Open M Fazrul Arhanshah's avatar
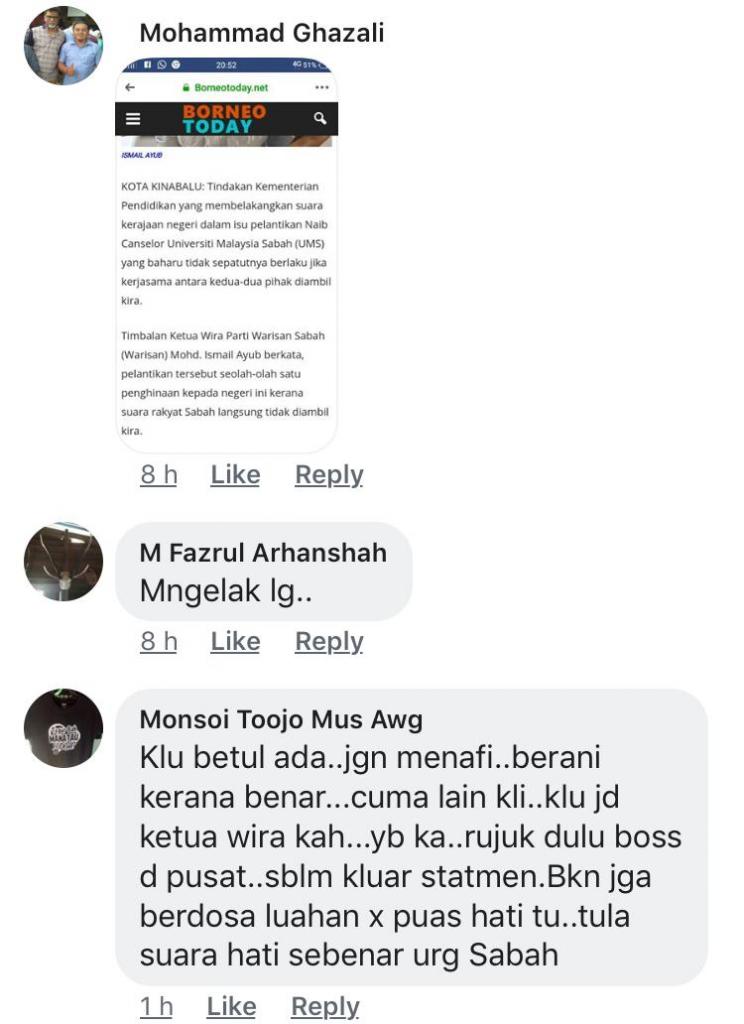This screenshot has height=1024, width=744. [63, 562]
